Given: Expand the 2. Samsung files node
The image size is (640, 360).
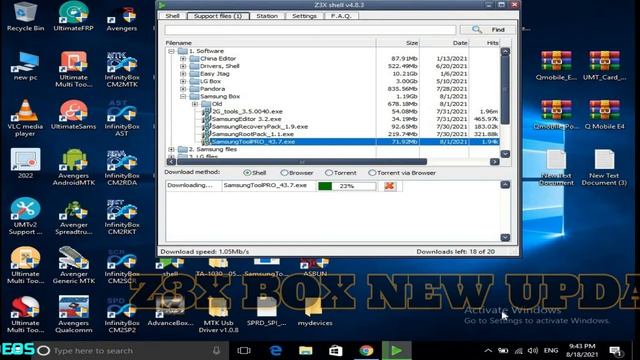Looking at the screenshot, I should 171,149.
